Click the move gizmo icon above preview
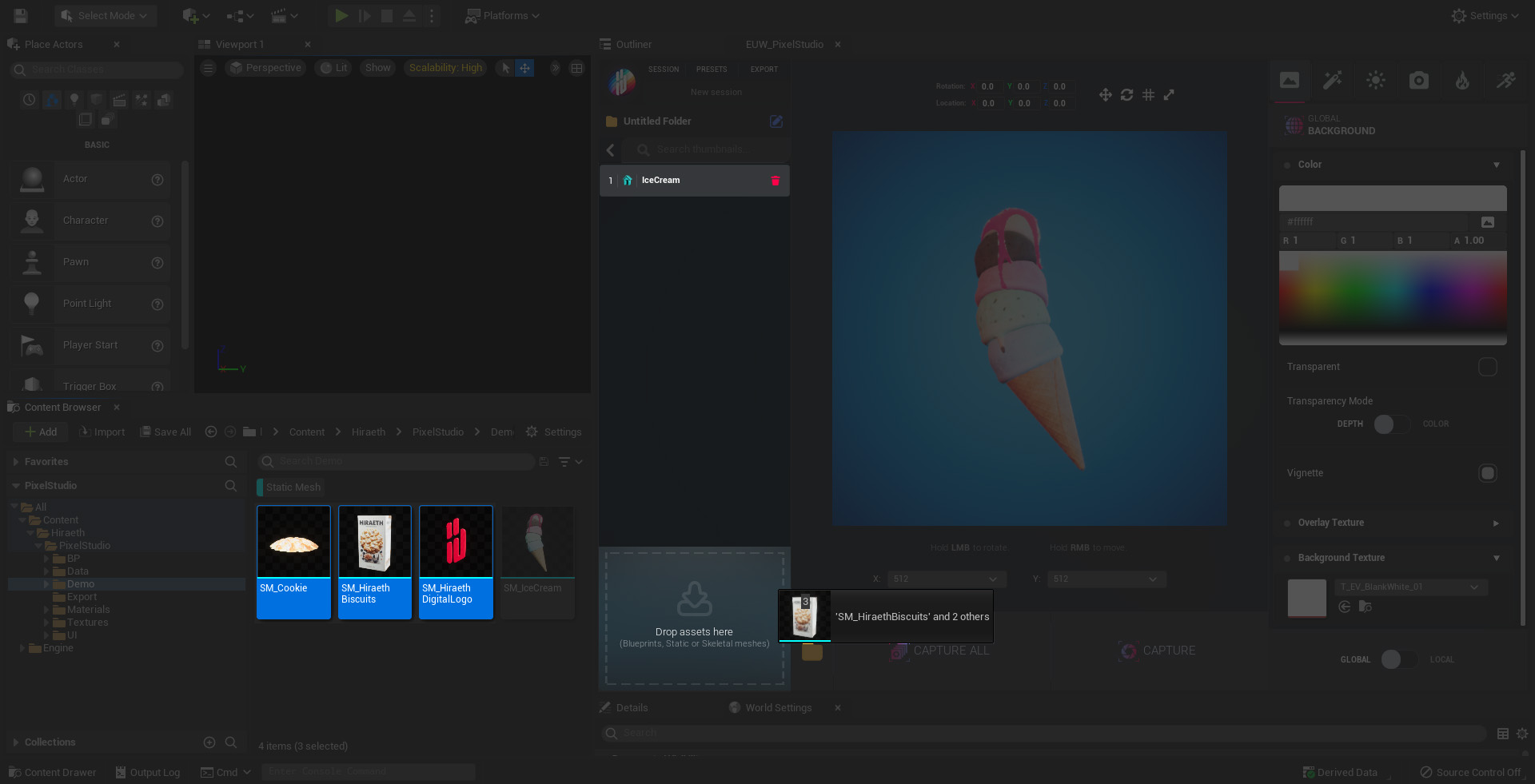Screen dimensions: 1535x784 tap(1106, 95)
